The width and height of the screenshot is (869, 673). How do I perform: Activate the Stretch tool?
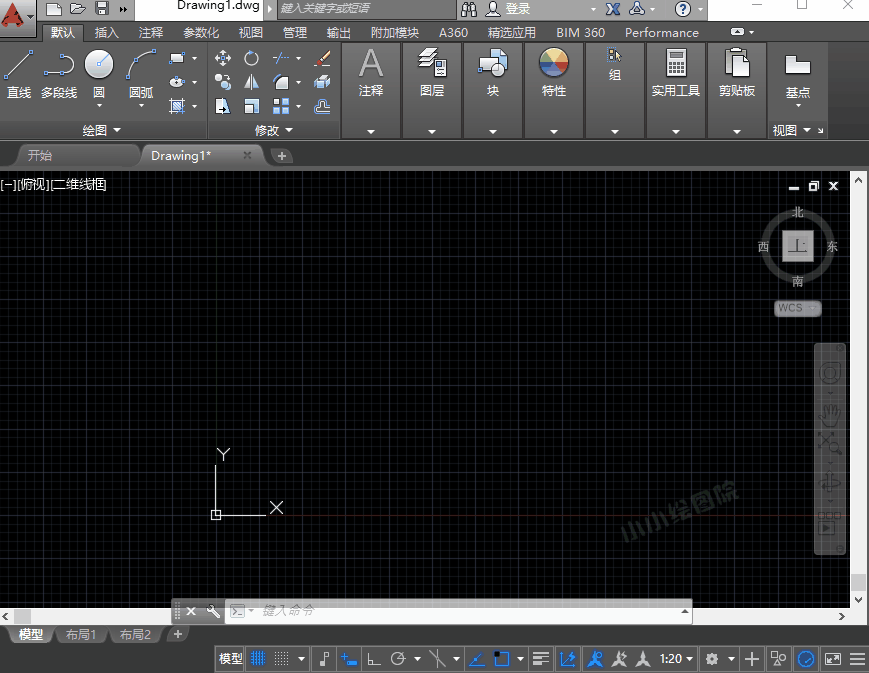click(223, 106)
